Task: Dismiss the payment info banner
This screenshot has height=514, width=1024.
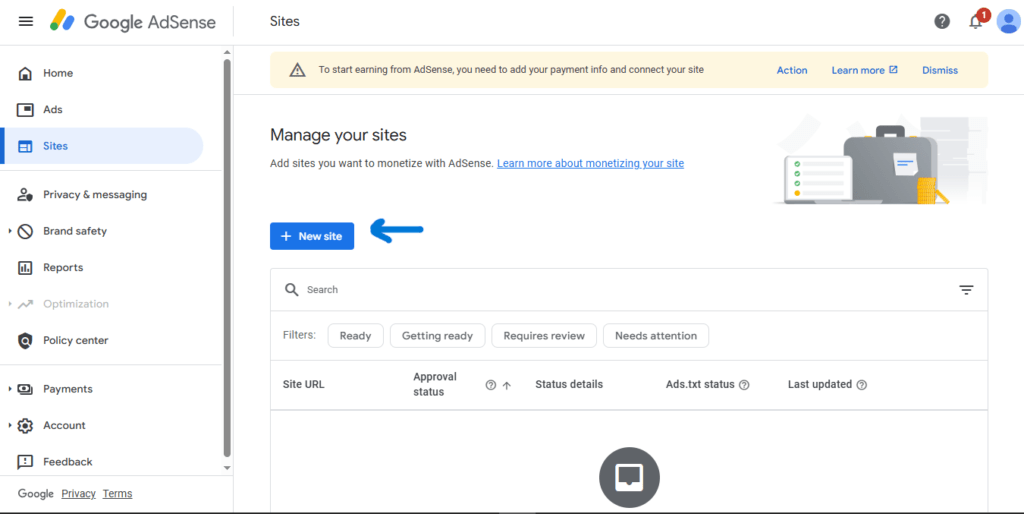Action: coord(940,71)
